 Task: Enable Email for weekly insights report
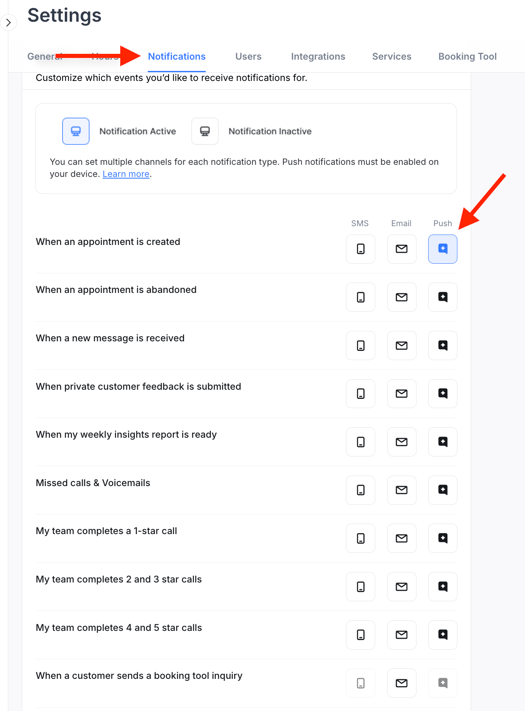coord(402,442)
